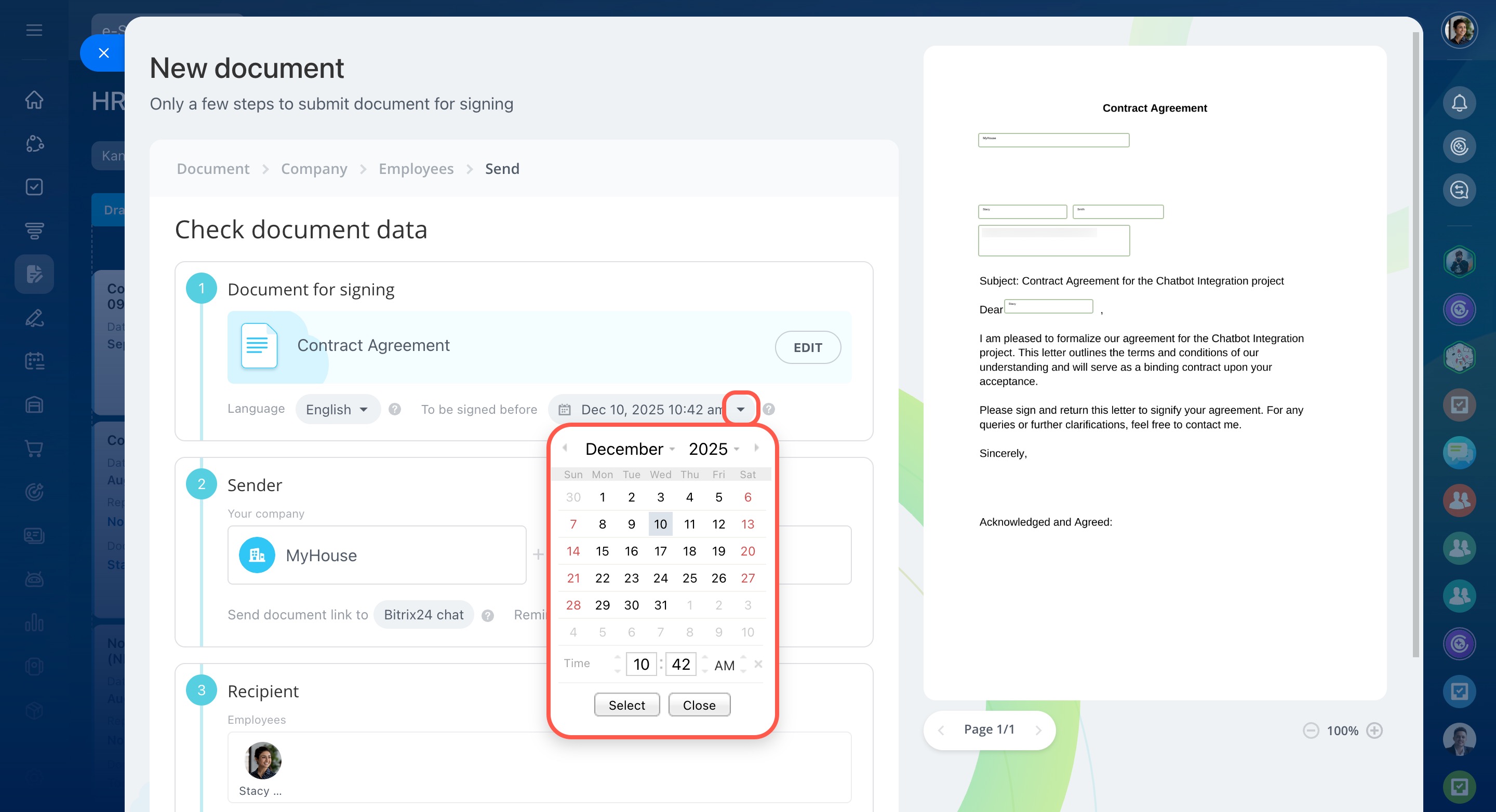This screenshot has width=1496, height=812.
Task: Click the 100% zoom level text
Action: pos(1342,730)
